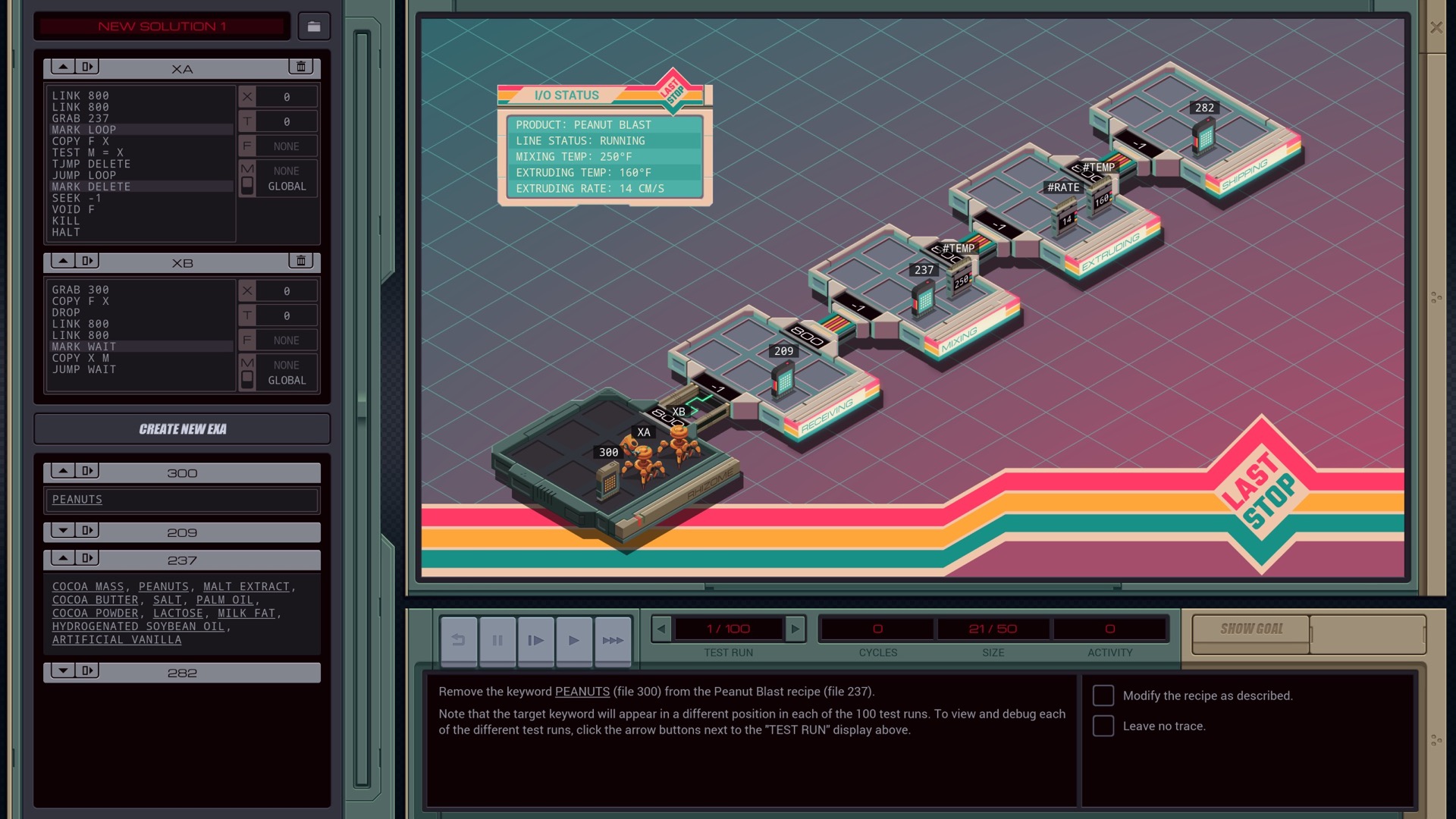
Task: Click HYDROGENATED SOYBEAN OIL keyword in file 237
Action: coord(139,626)
